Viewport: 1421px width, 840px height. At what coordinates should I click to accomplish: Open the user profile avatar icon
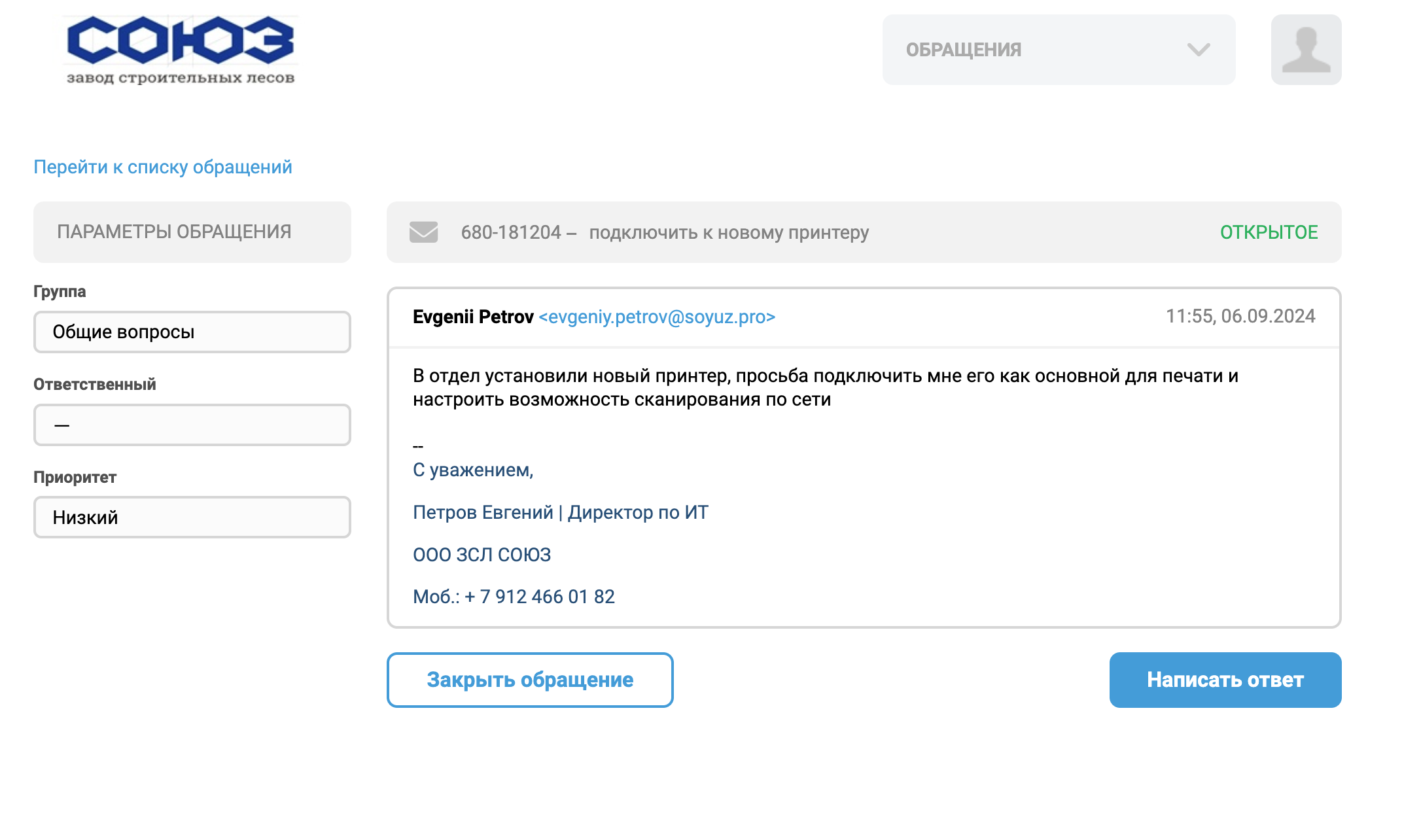click(1306, 50)
